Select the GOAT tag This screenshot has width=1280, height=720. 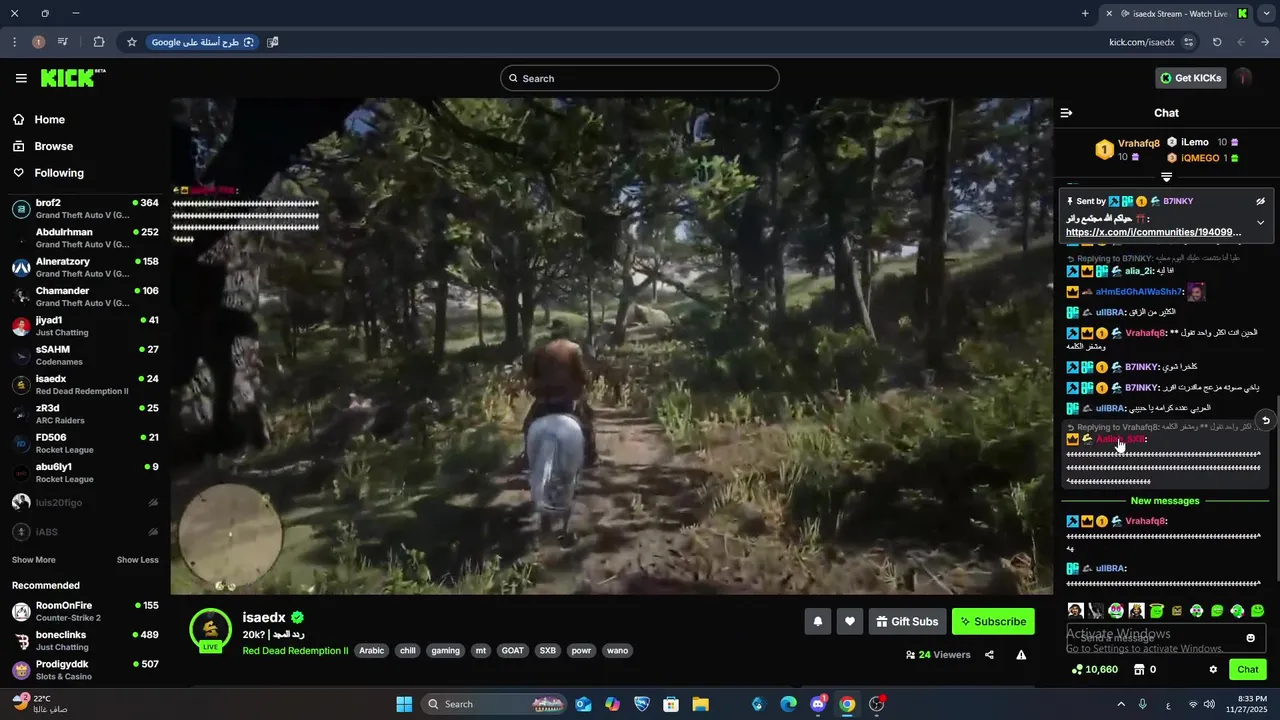513,651
